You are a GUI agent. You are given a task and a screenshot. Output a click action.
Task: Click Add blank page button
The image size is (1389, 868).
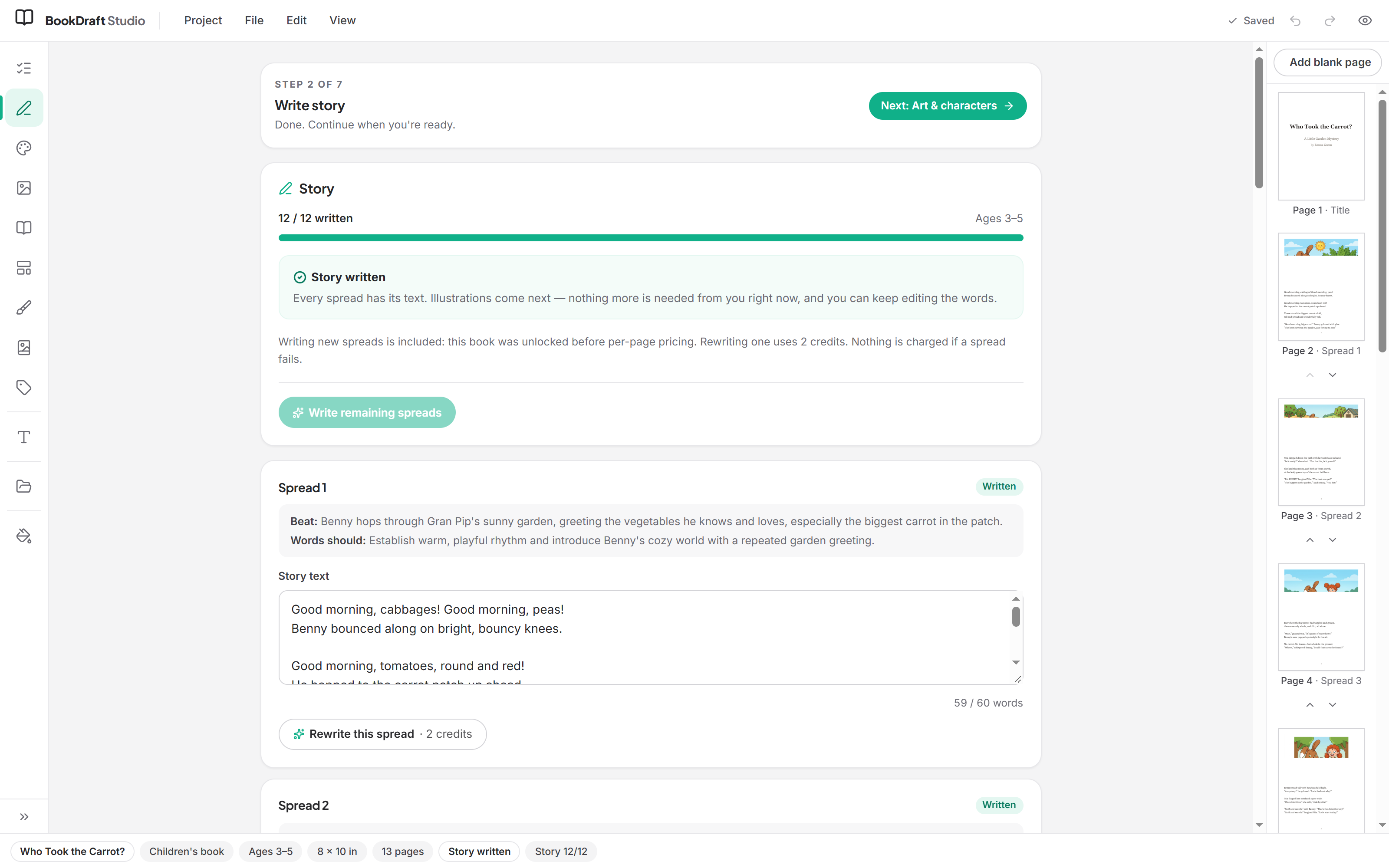click(1327, 62)
